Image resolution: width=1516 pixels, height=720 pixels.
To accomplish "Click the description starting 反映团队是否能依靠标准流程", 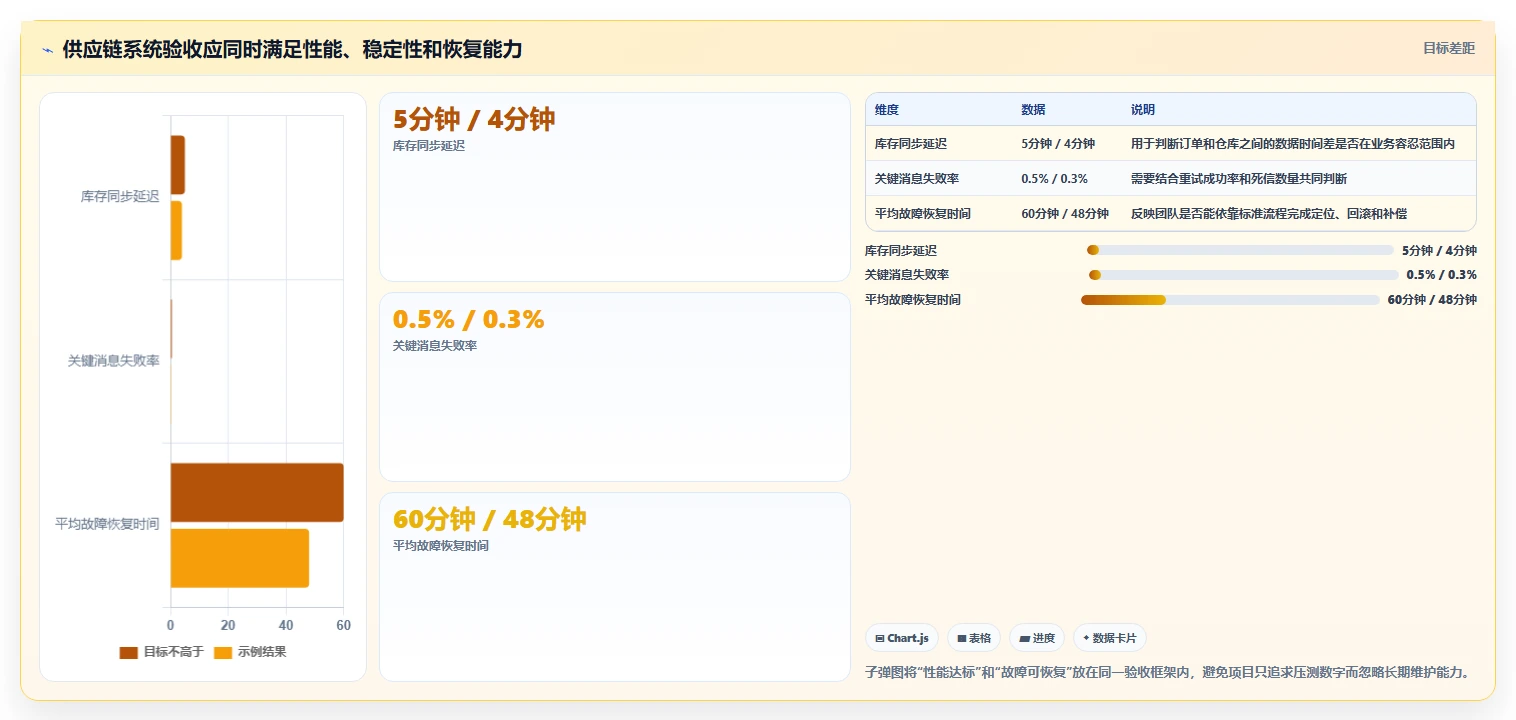I will 1269,214.
